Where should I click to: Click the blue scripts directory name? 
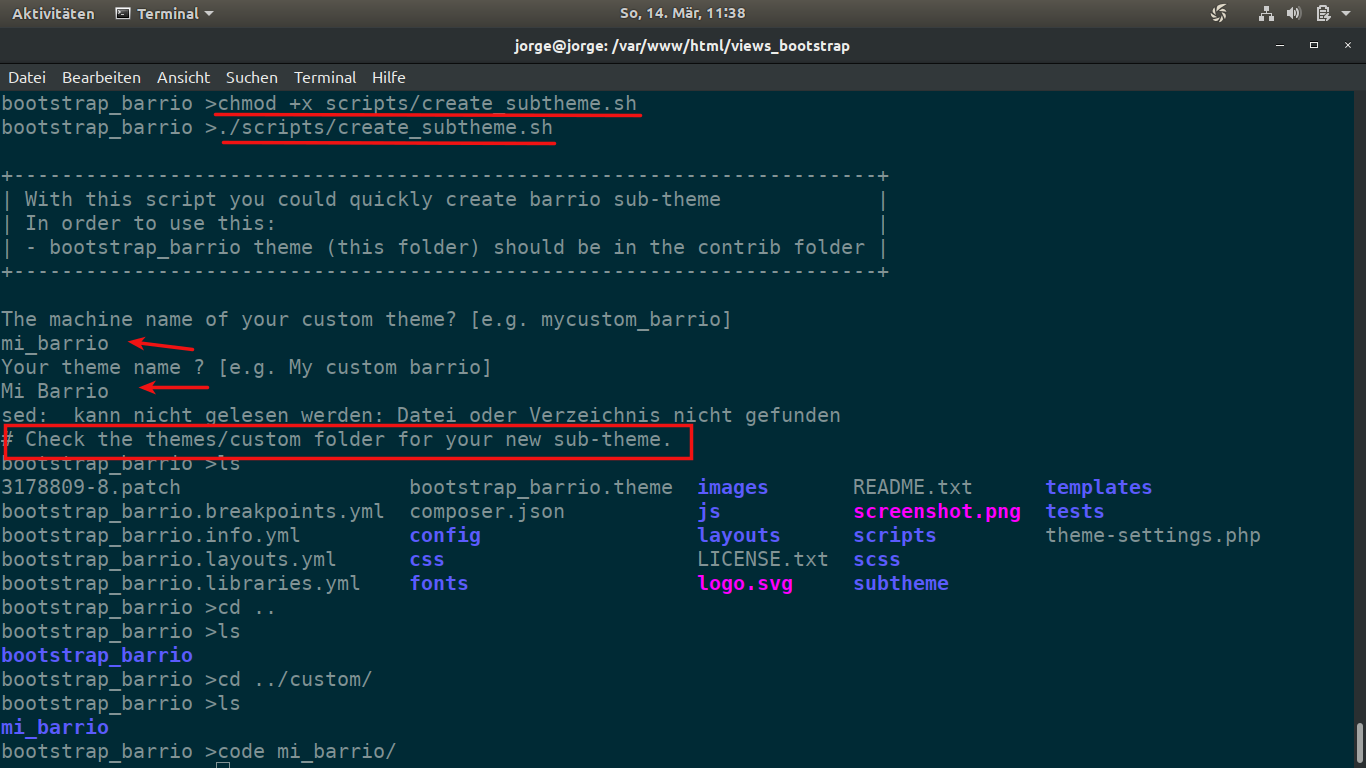tap(895, 535)
